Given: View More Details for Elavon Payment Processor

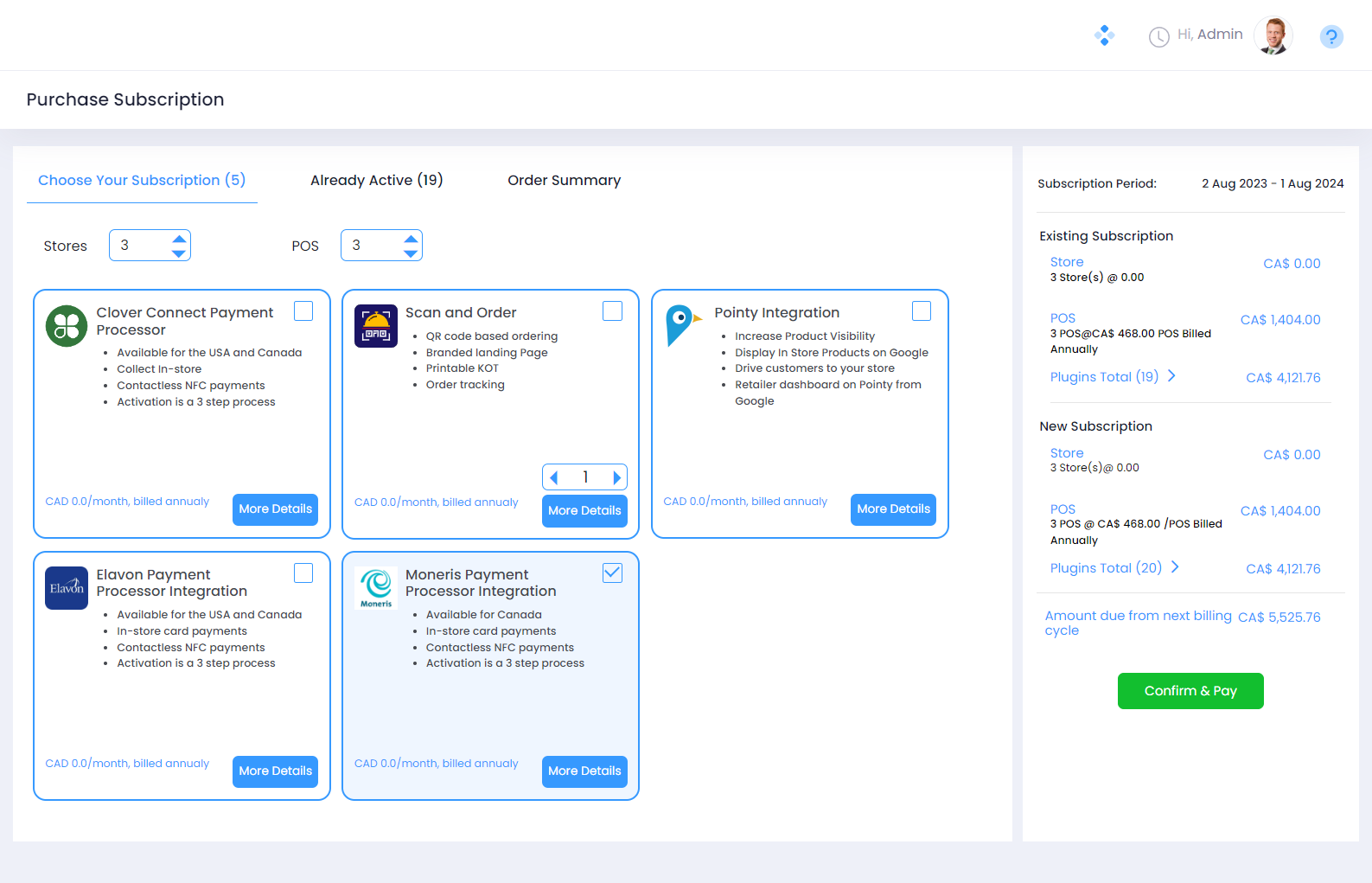Looking at the screenshot, I should coord(275,771).
